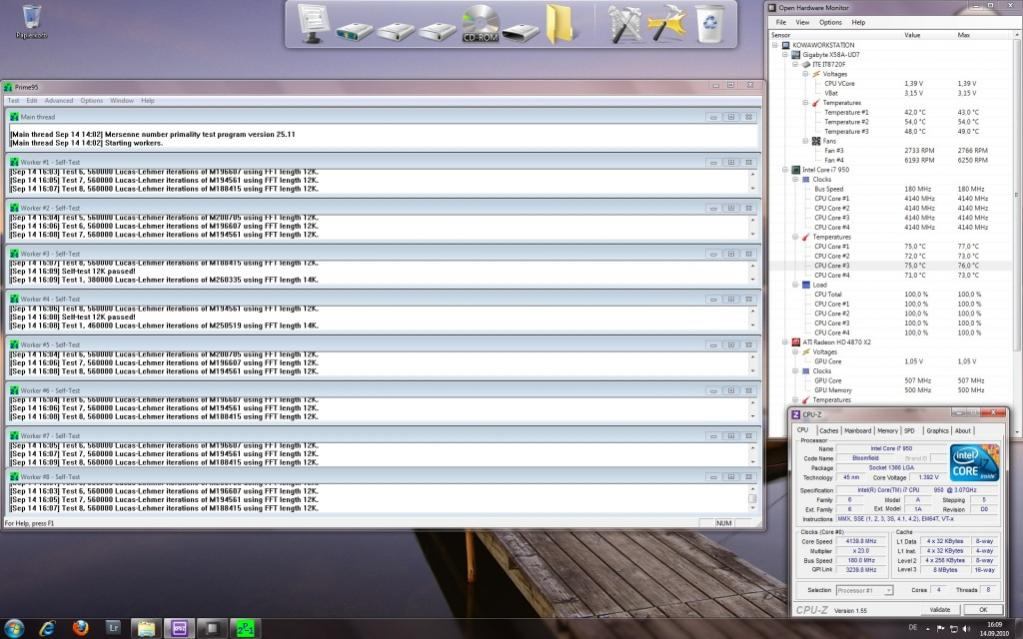The image size is (1023, 639).
Task: Open Prime95 Advanced menu
Action: [59, 101]
